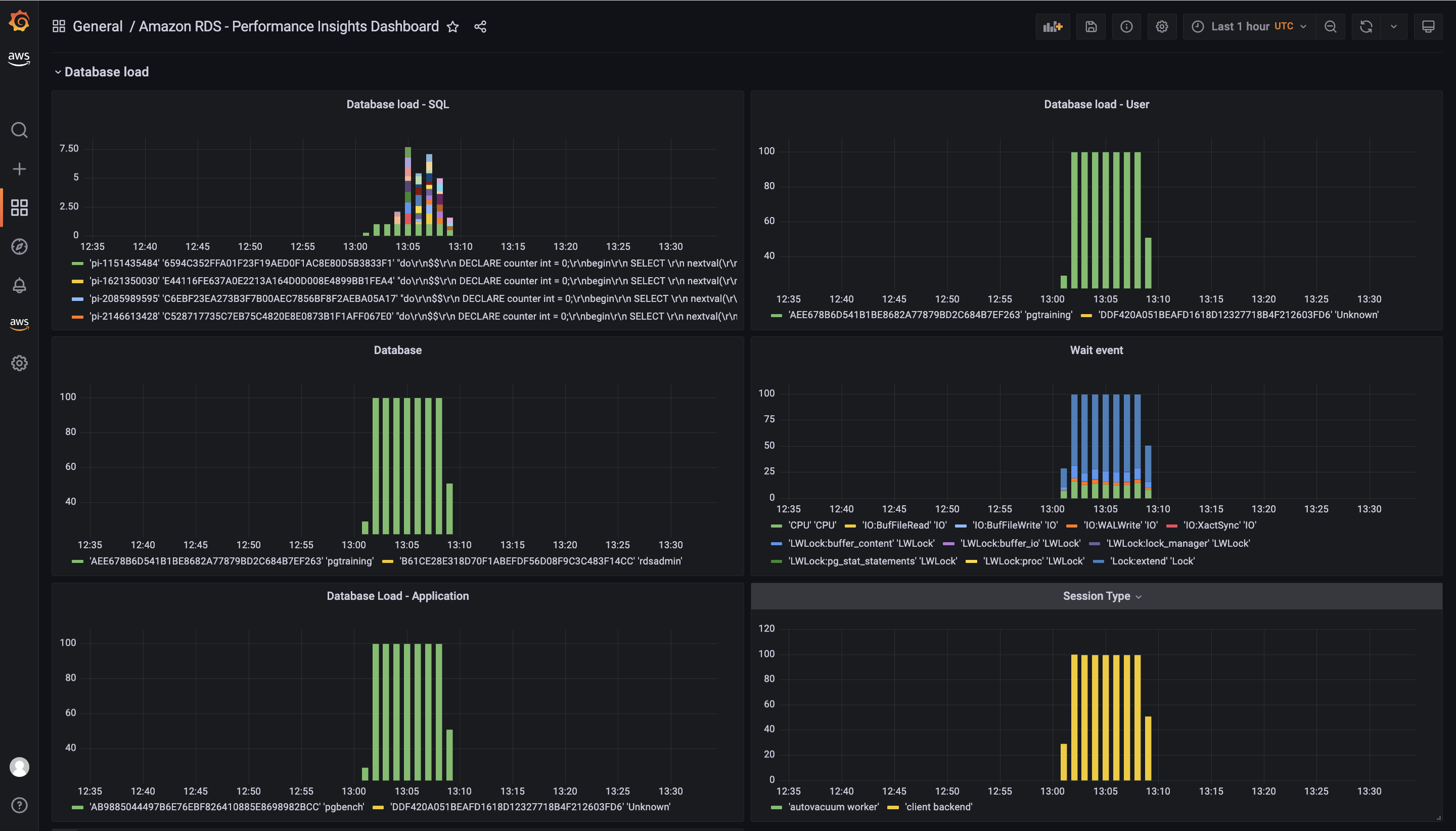This screenshot has width=1456, height=831.
Task: Add a new panel with chart-plus icon
Action: coord(1053,27)
